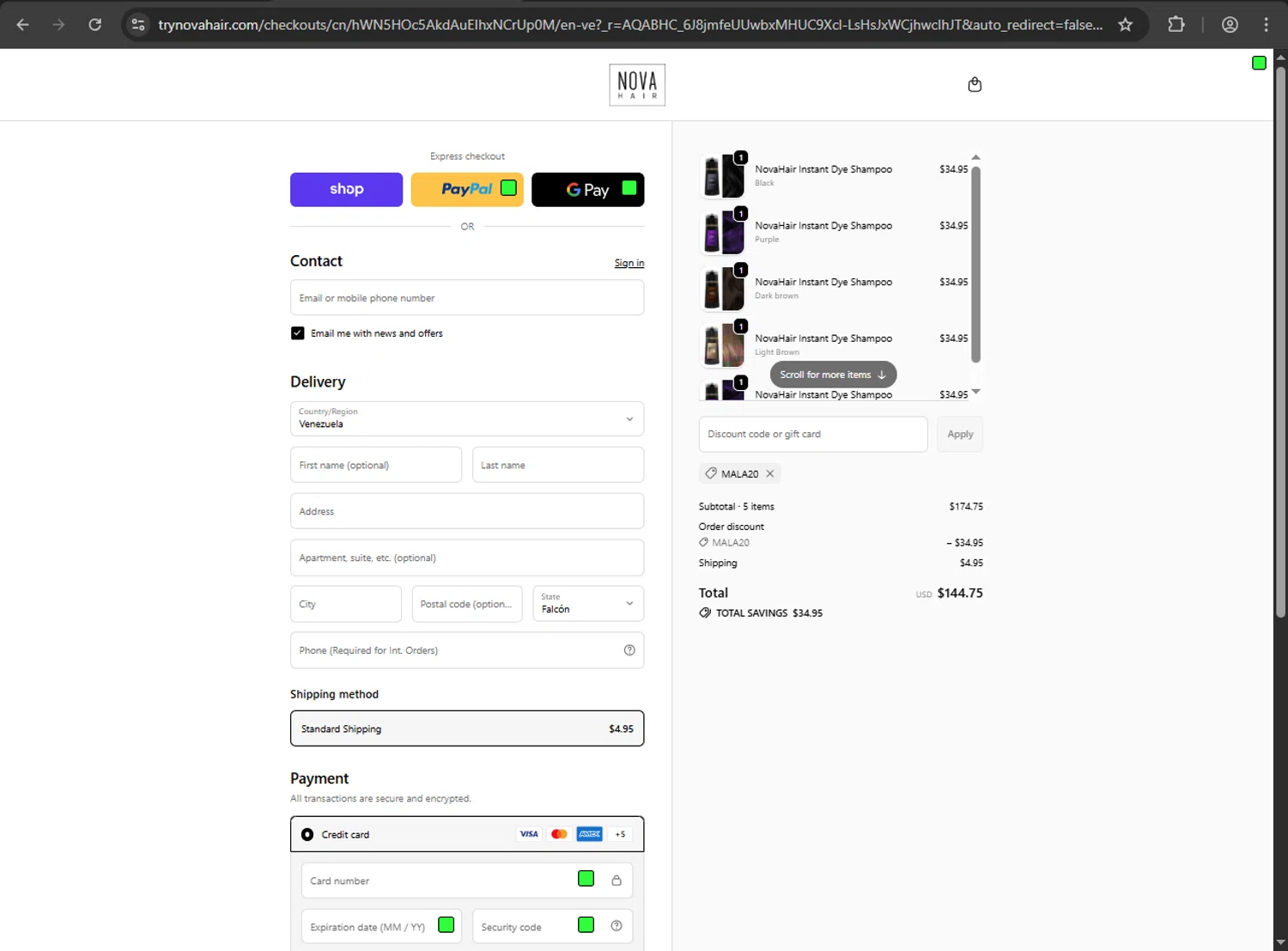Open the browser profile icon

point(1230,25)
